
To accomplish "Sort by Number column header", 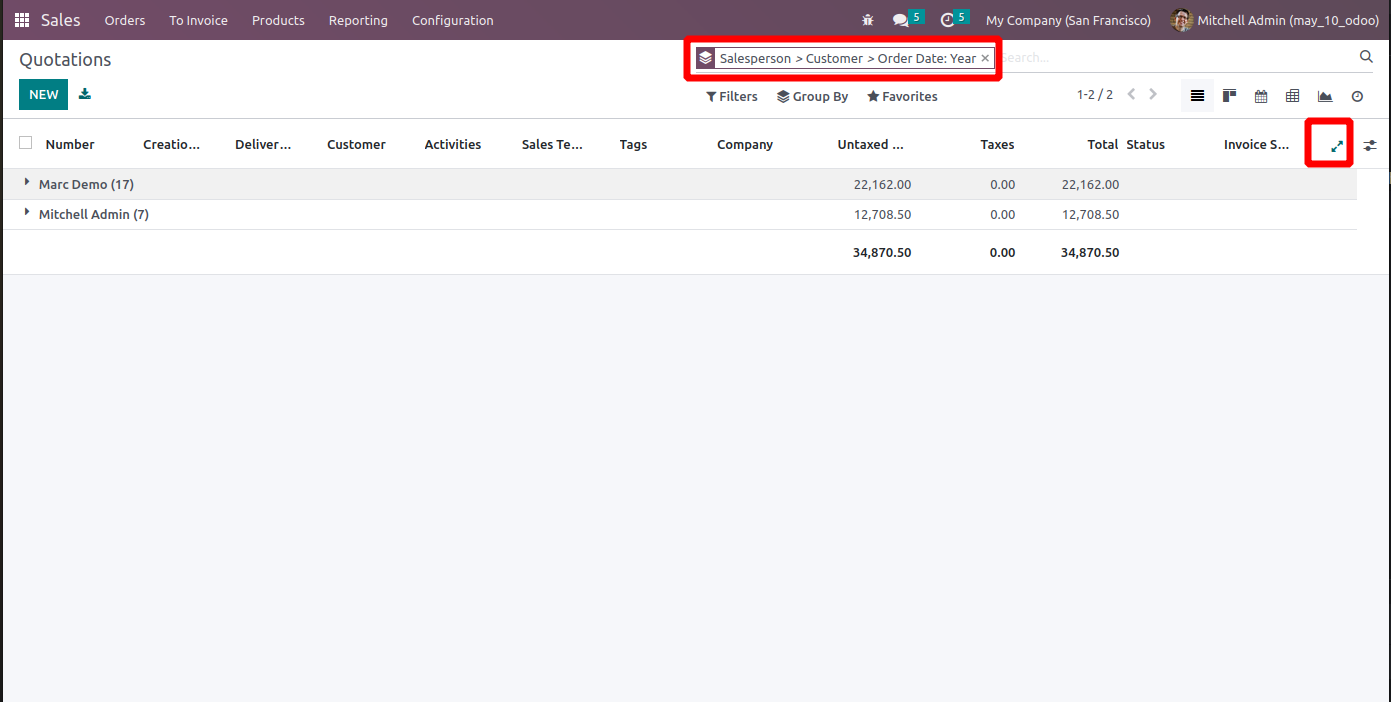I will click(x=70, y=144).
